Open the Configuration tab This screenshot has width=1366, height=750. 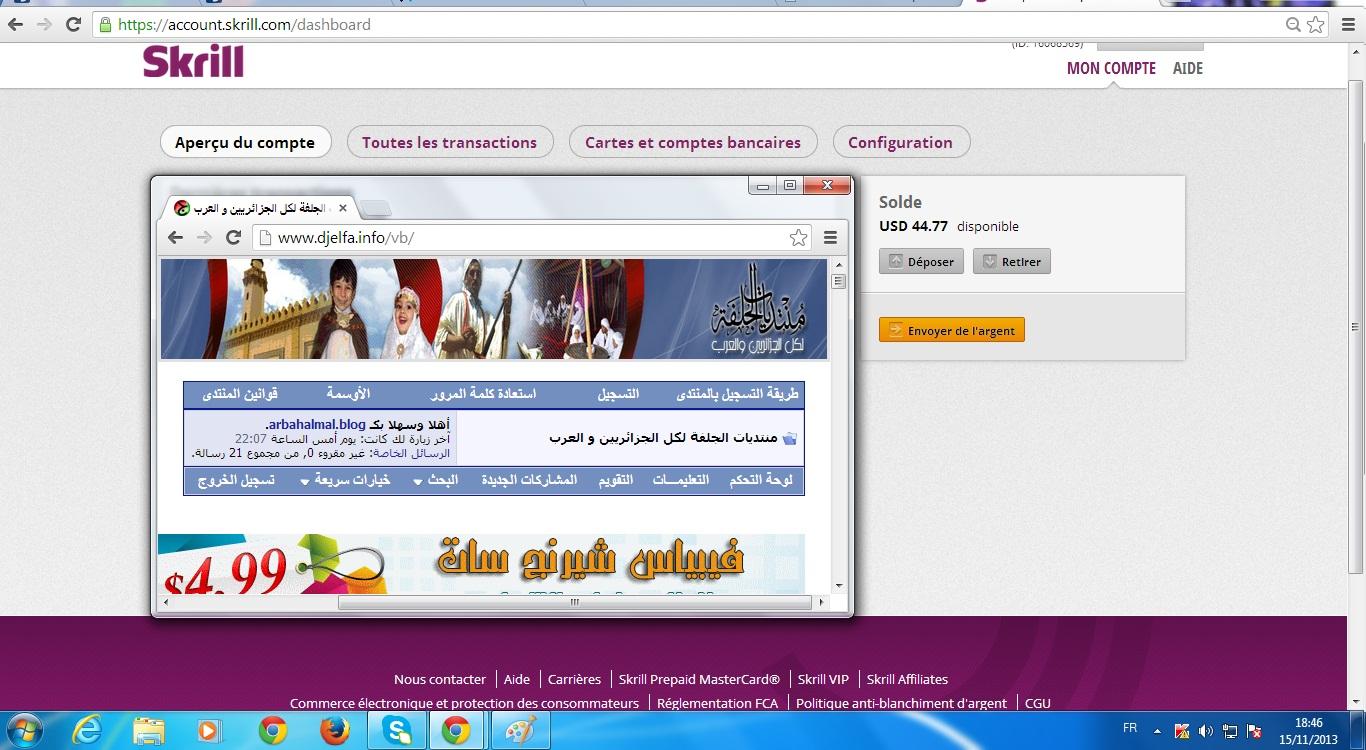coord(900,142)
